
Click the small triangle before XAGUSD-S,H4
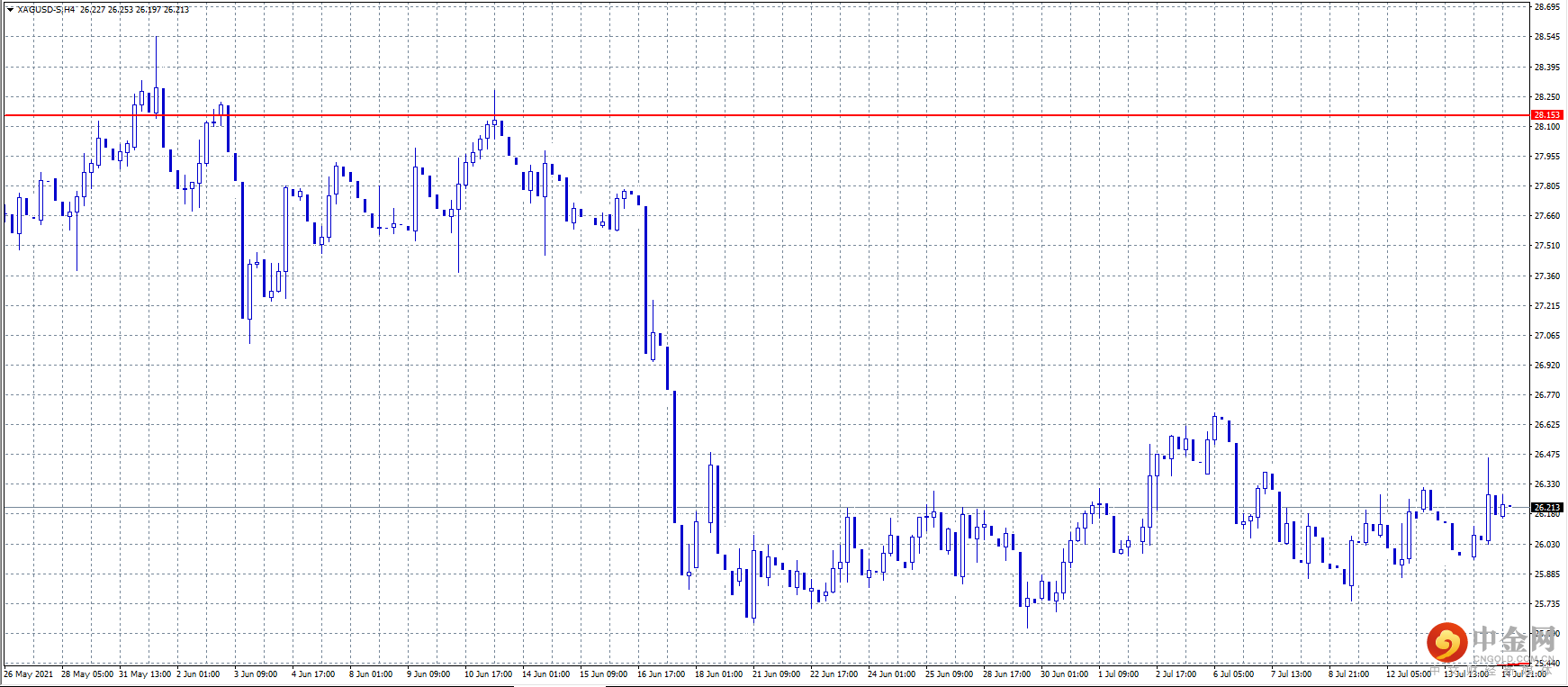[10, 10]
